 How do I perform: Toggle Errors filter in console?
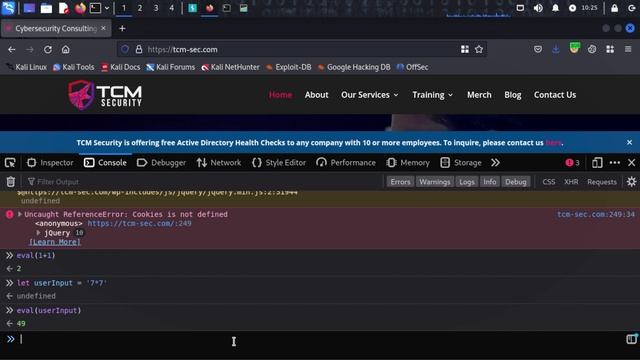400,182
